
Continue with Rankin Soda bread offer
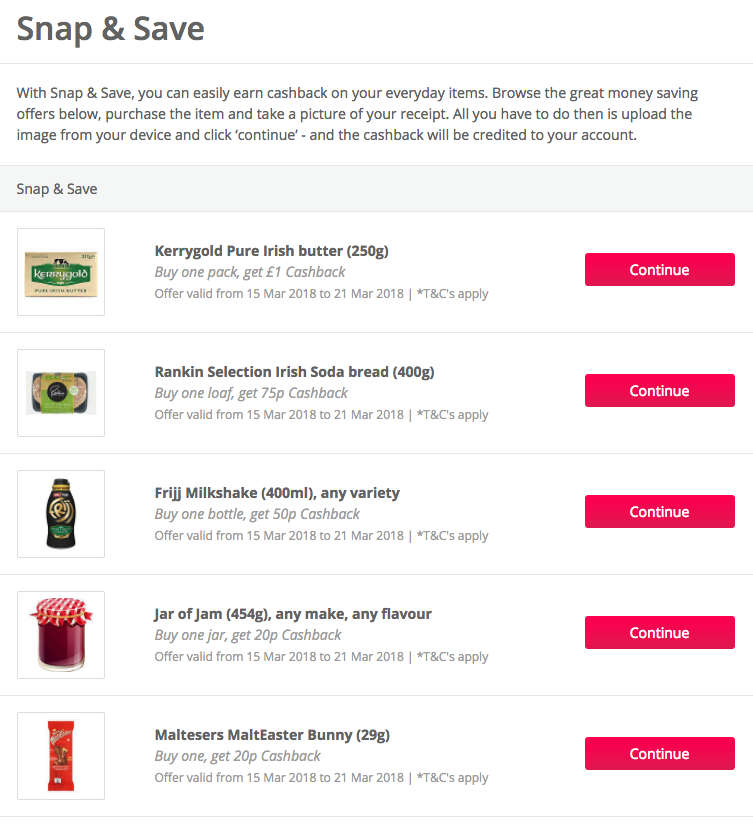click(x=660, y=390)
